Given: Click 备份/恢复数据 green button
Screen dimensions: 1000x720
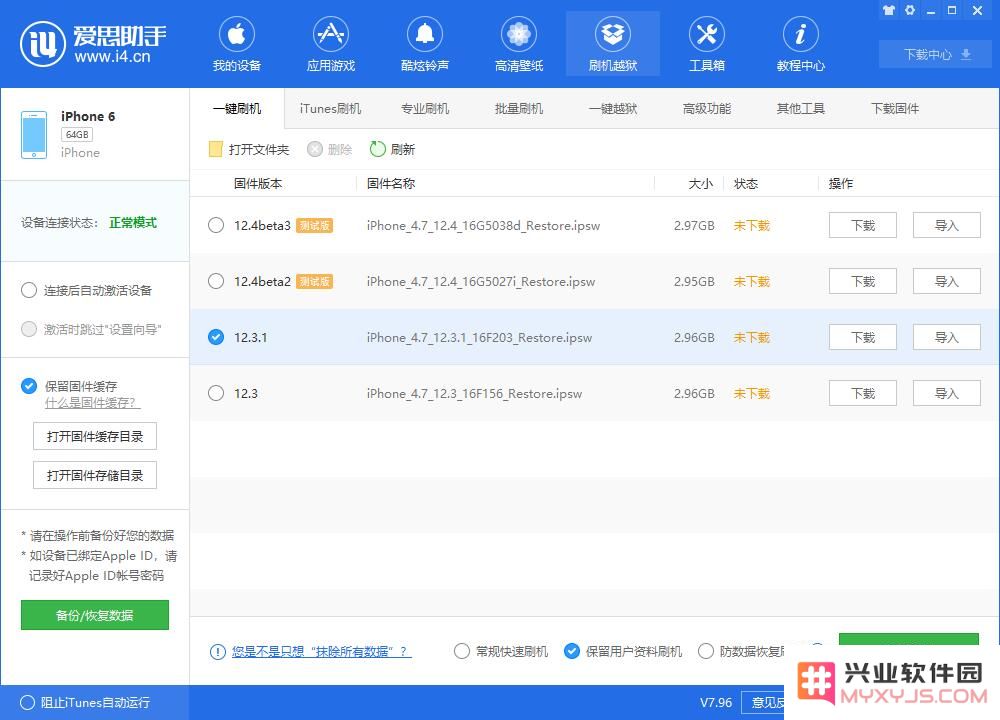Looking at the screenshot, I should pyautogui.click(x=95, y=615).
